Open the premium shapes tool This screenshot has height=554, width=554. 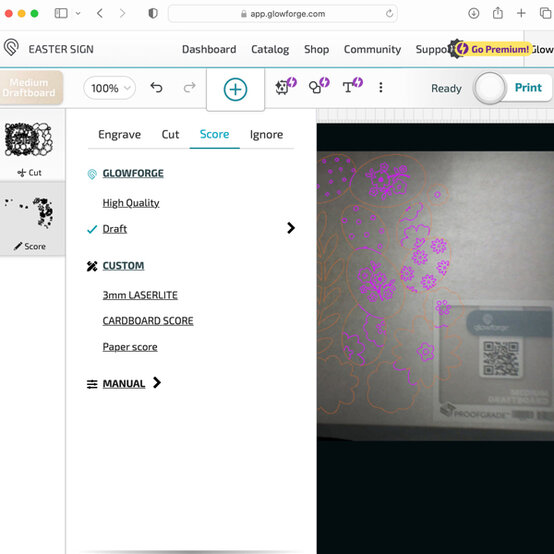(319, 86)
